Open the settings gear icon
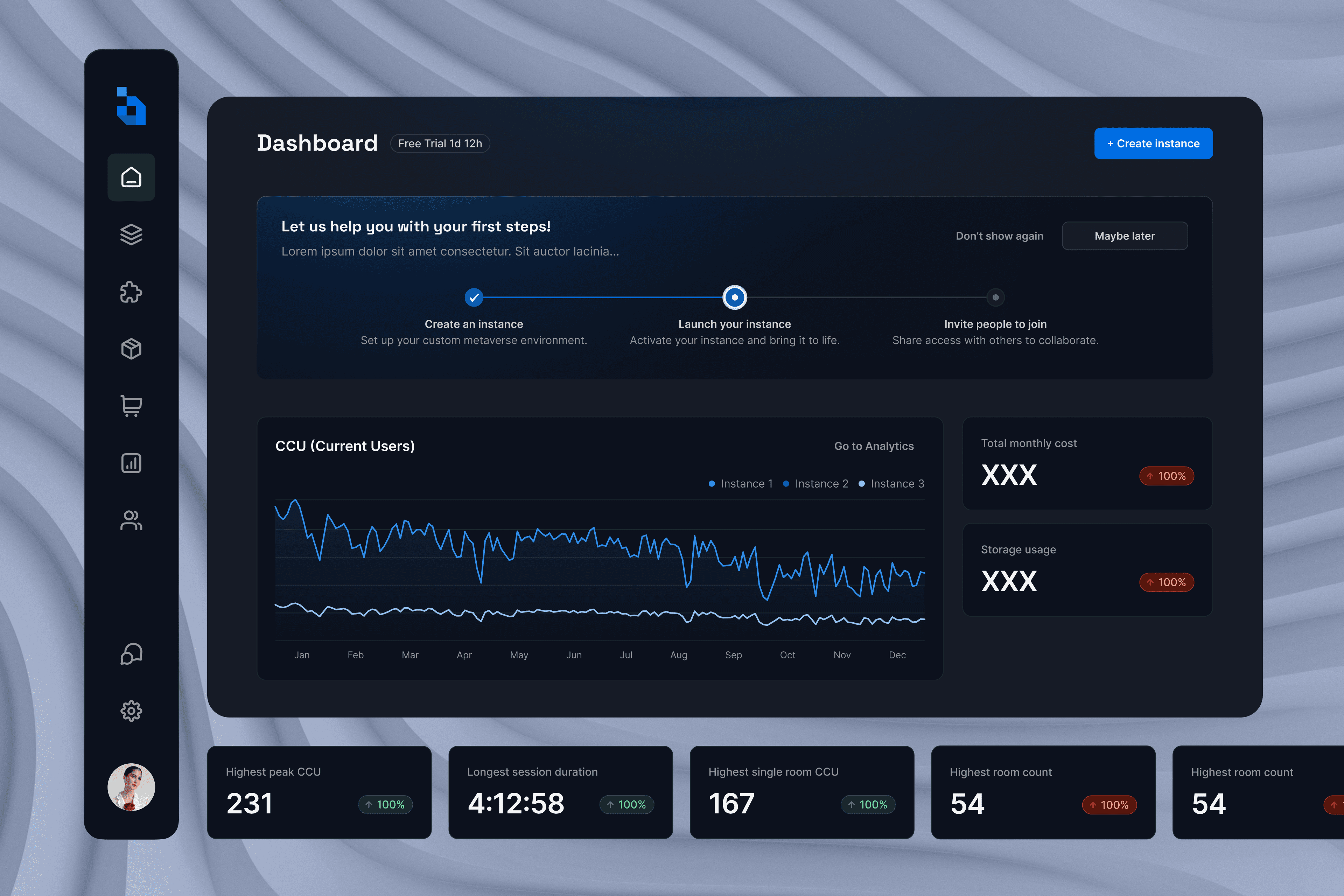This screenshot has width=1344, height=896. tap(131, 711)
